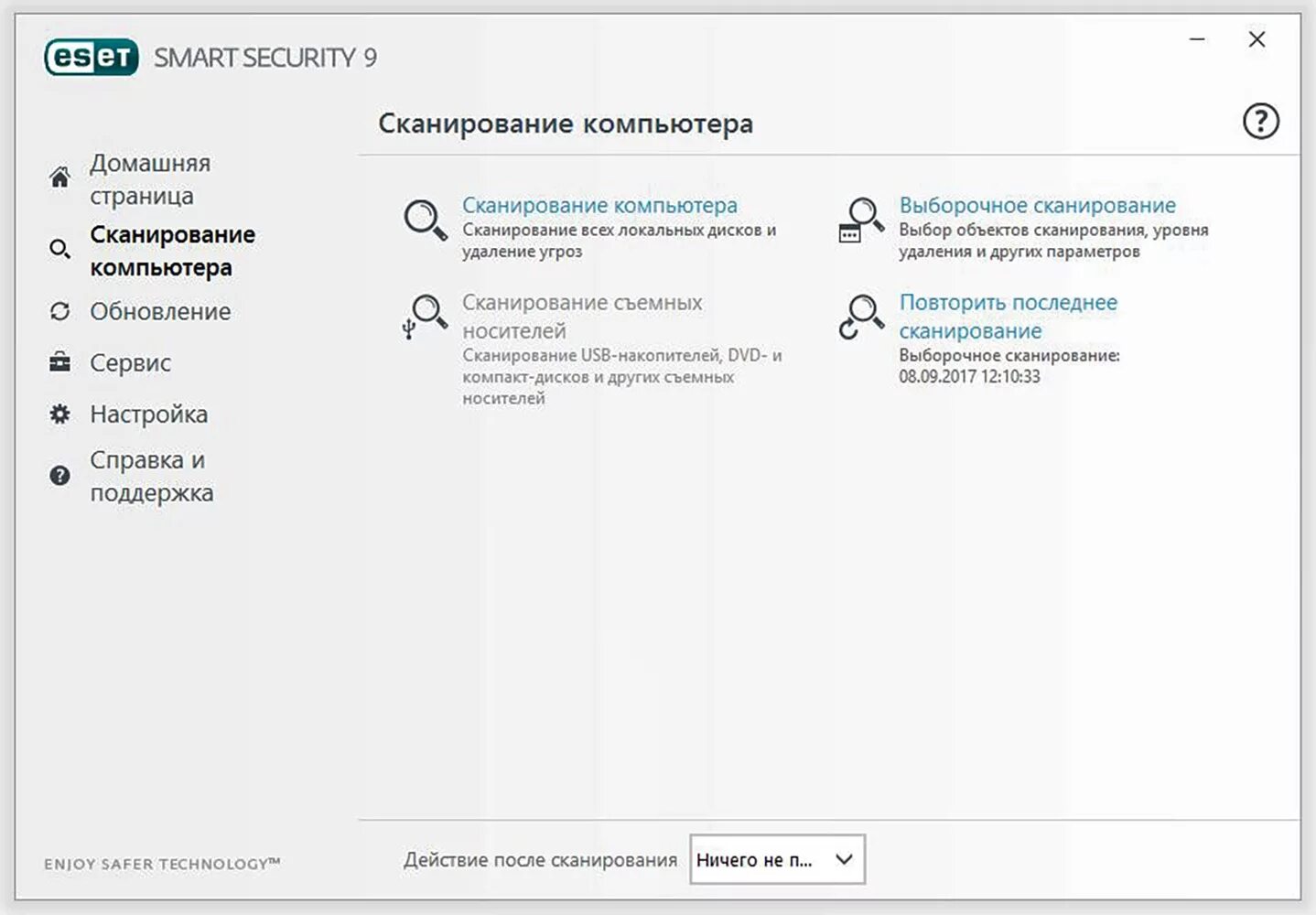
Task: Start the Сканирование компьютера link scan
Action: click(599, 205)
